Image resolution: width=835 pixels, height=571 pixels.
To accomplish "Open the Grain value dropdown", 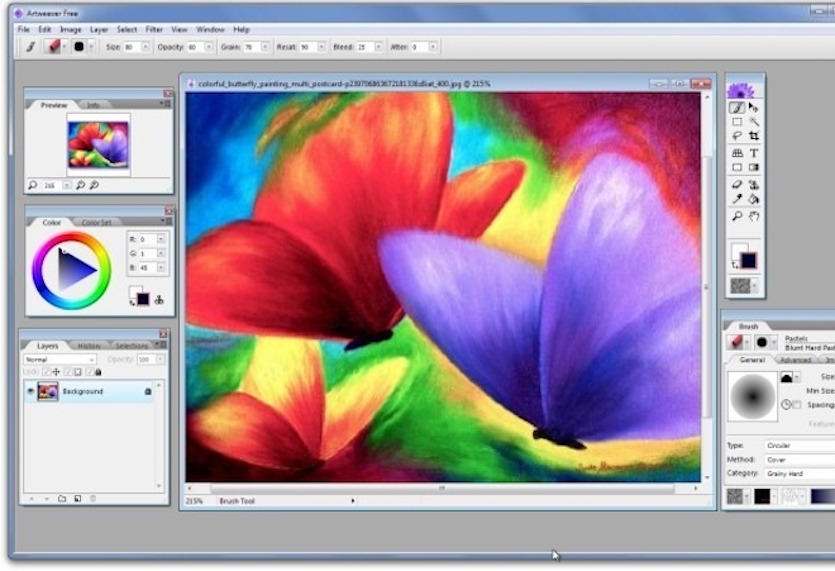I will tap(265, 47).
